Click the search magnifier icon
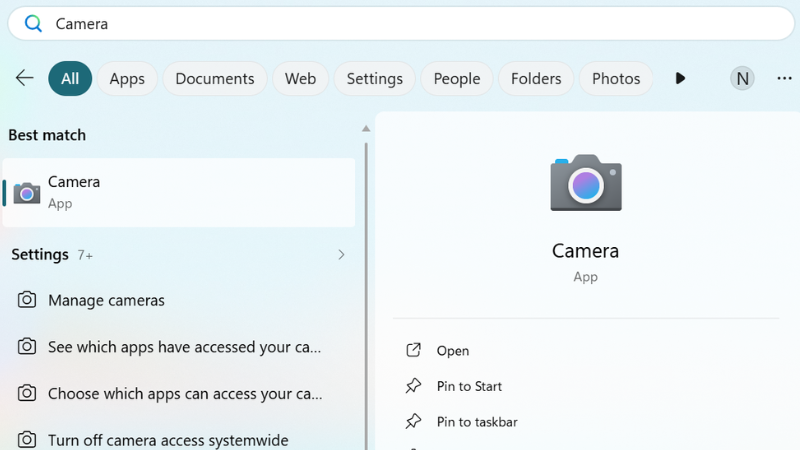 click(x=33, y=23)
